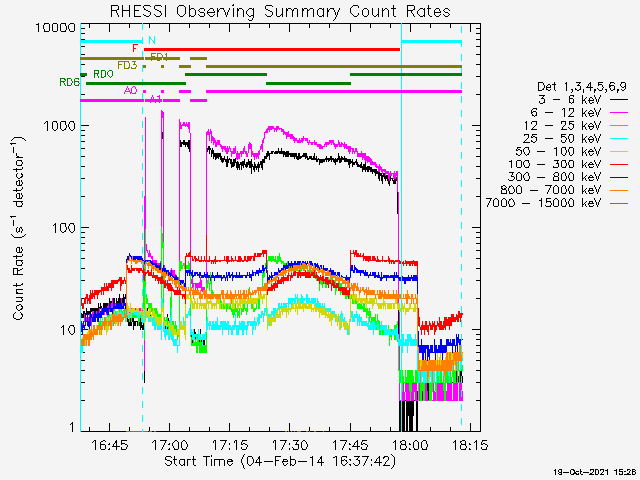640x480 pixels.
Task: Click the 'Count Rate' y-axis title
Action: [18, 284]
